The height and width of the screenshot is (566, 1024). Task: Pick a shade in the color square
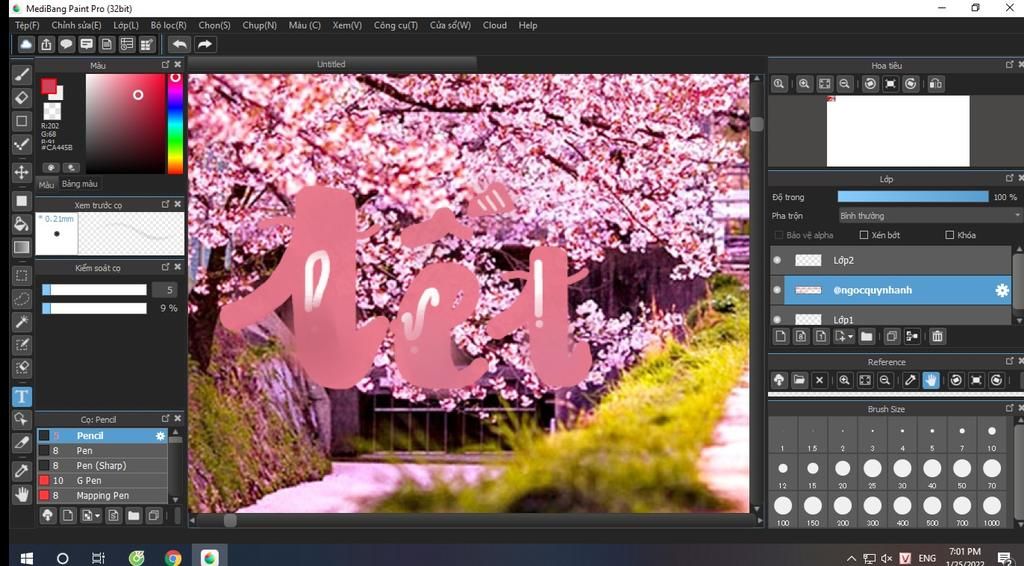pos(125,123)
